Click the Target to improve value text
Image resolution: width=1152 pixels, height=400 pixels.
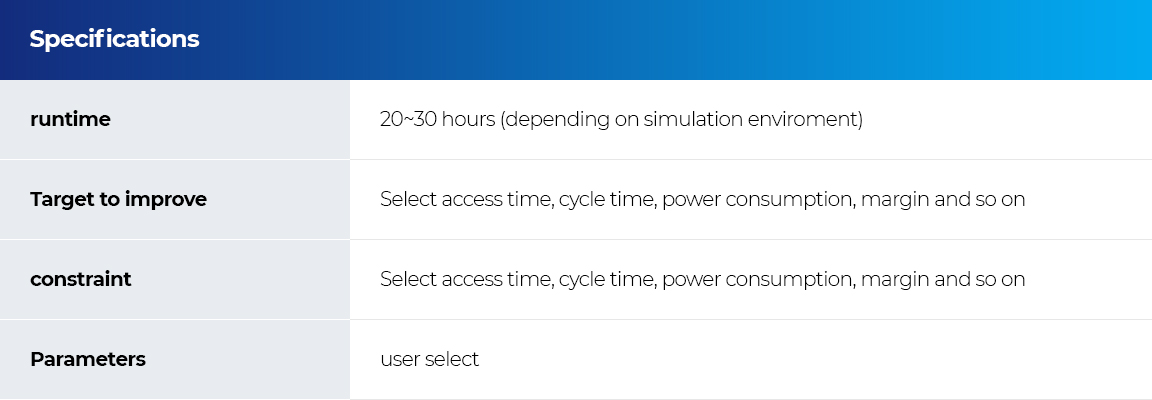point(702,199)
